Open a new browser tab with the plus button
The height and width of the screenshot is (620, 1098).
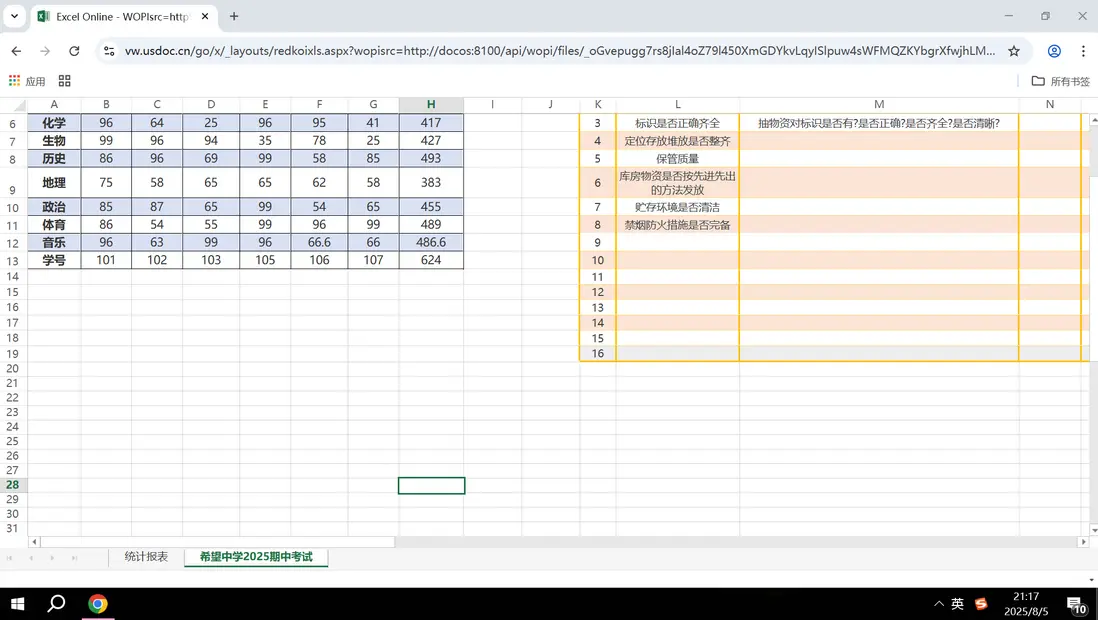(x=234, y=17)
